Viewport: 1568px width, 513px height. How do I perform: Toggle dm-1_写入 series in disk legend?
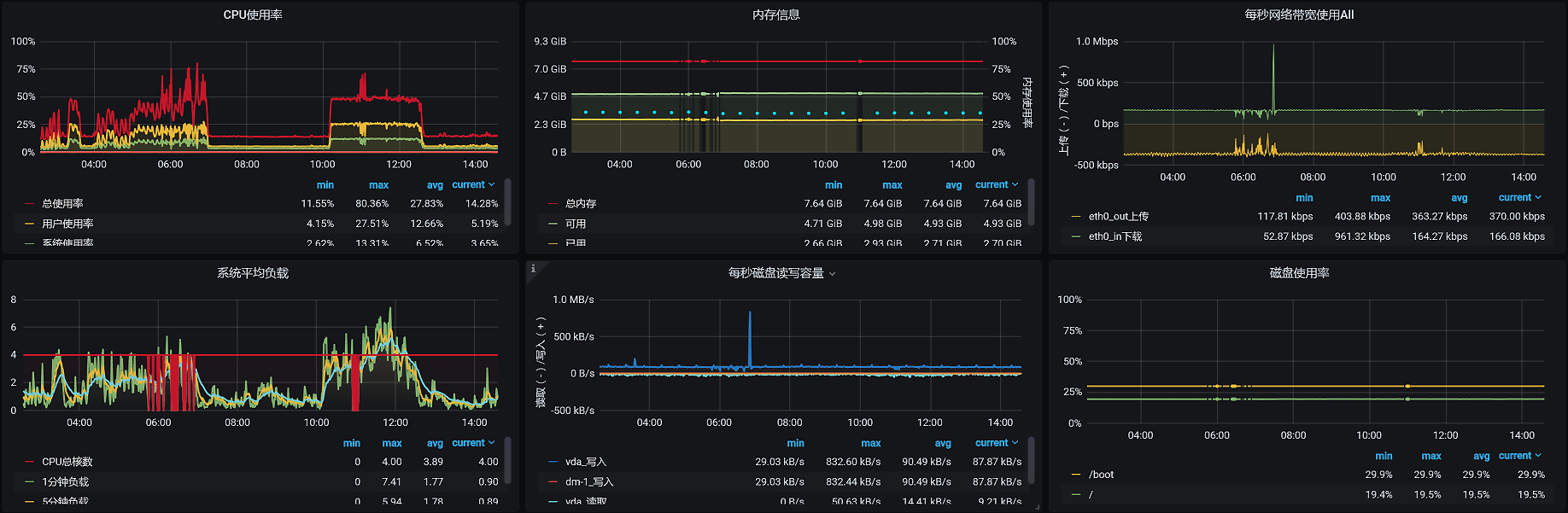tap(589, 482)
